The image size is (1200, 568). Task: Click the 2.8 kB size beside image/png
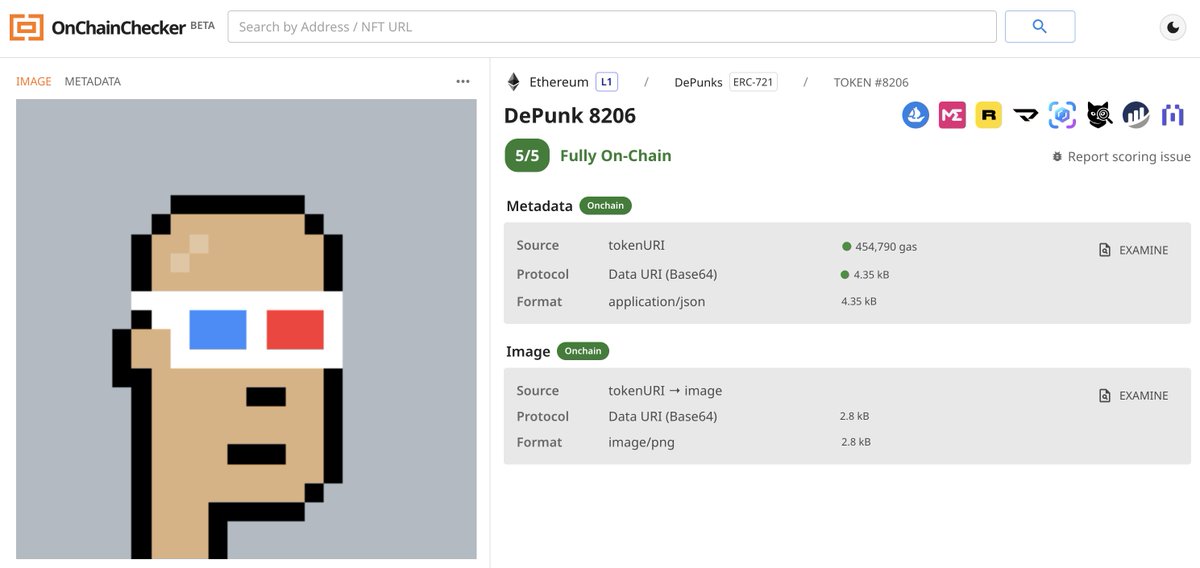[856, 442]
